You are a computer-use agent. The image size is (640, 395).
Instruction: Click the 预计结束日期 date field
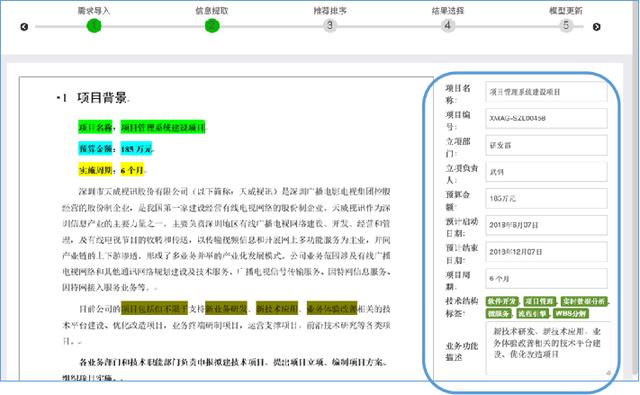[x=546, y=252]
